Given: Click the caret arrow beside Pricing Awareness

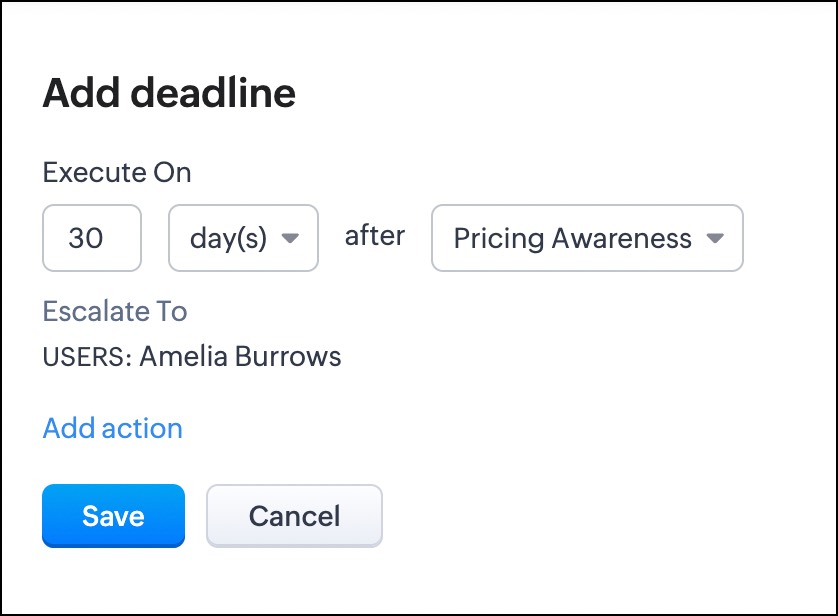Looking at the screenshot, I should (x=715, y=238).
